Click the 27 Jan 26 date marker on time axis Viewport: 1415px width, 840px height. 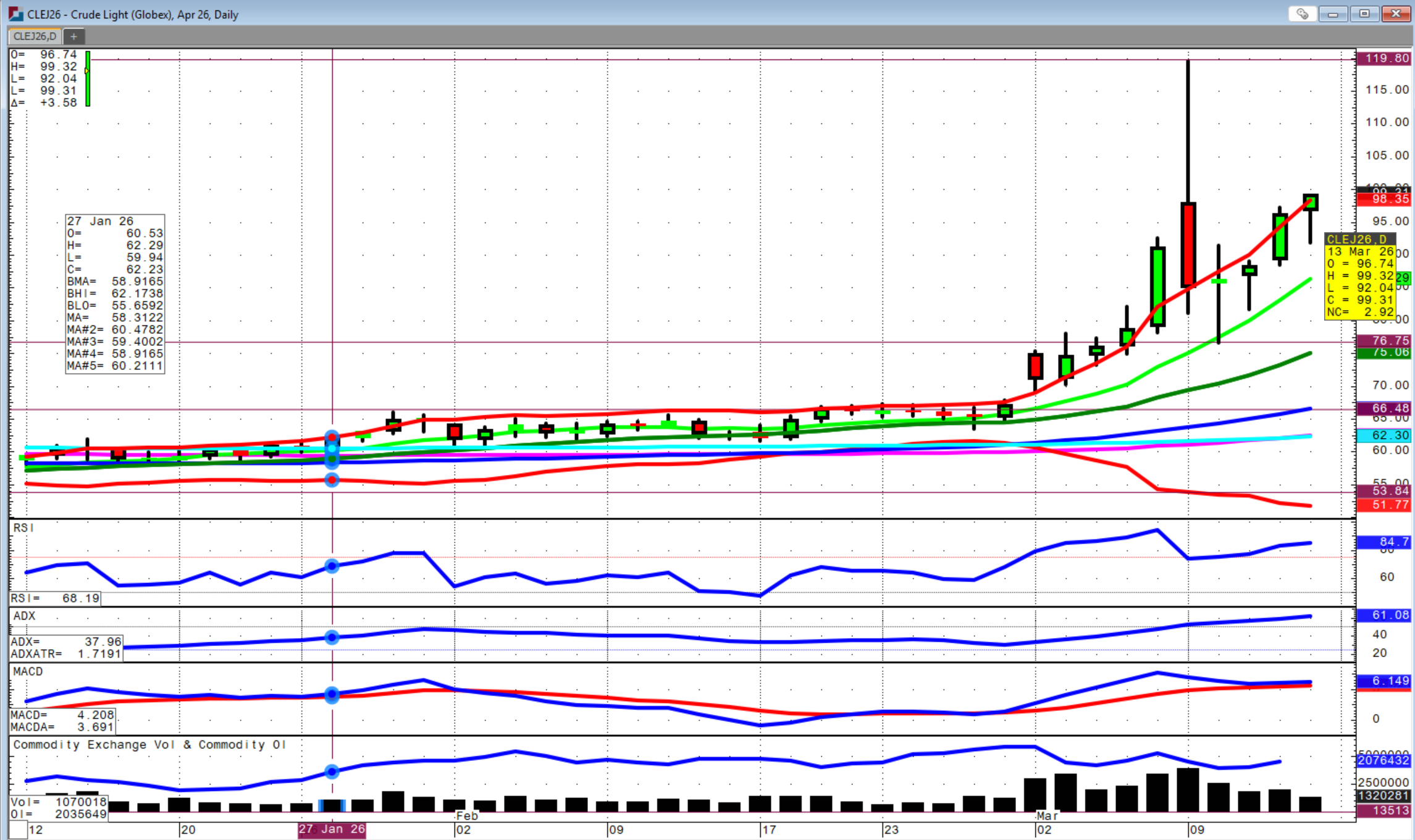(x=332, y=829)
